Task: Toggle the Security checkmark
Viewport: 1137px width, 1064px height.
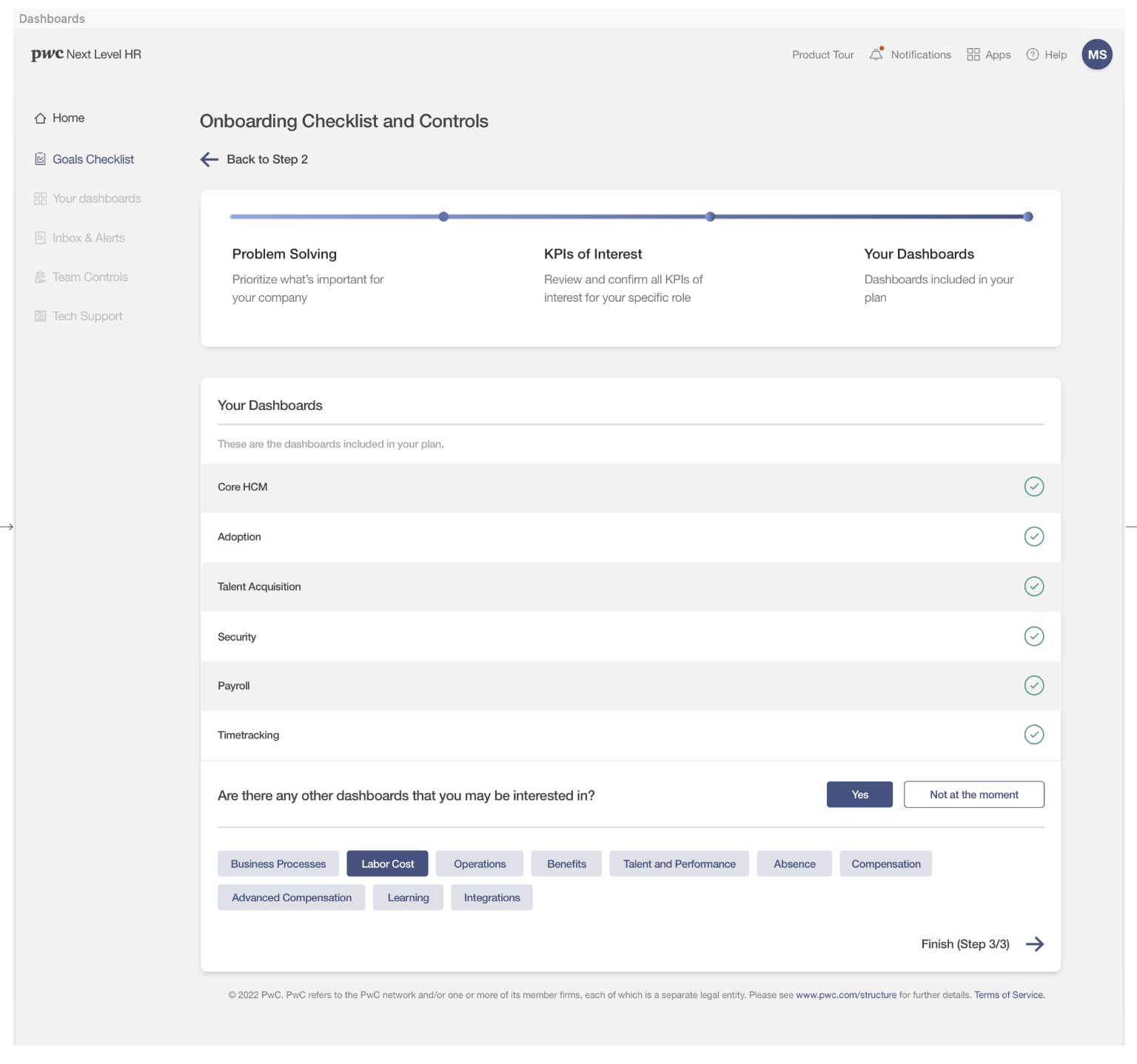Action: click(1034, 636)
